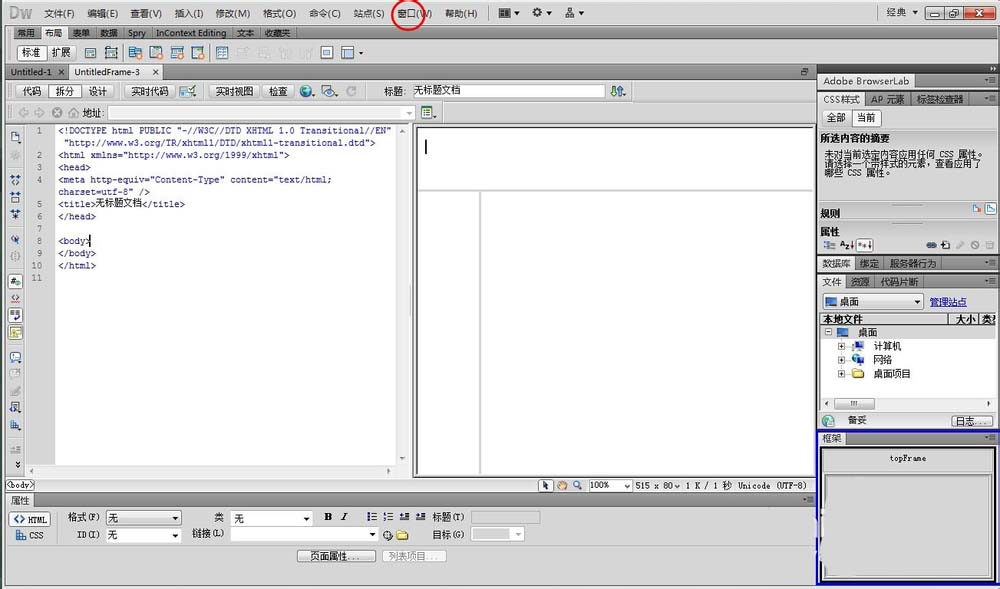This screenshot has width=1000, height=589.
Task: Show 全部 CSS styles mode
Action: click(835, 118)
